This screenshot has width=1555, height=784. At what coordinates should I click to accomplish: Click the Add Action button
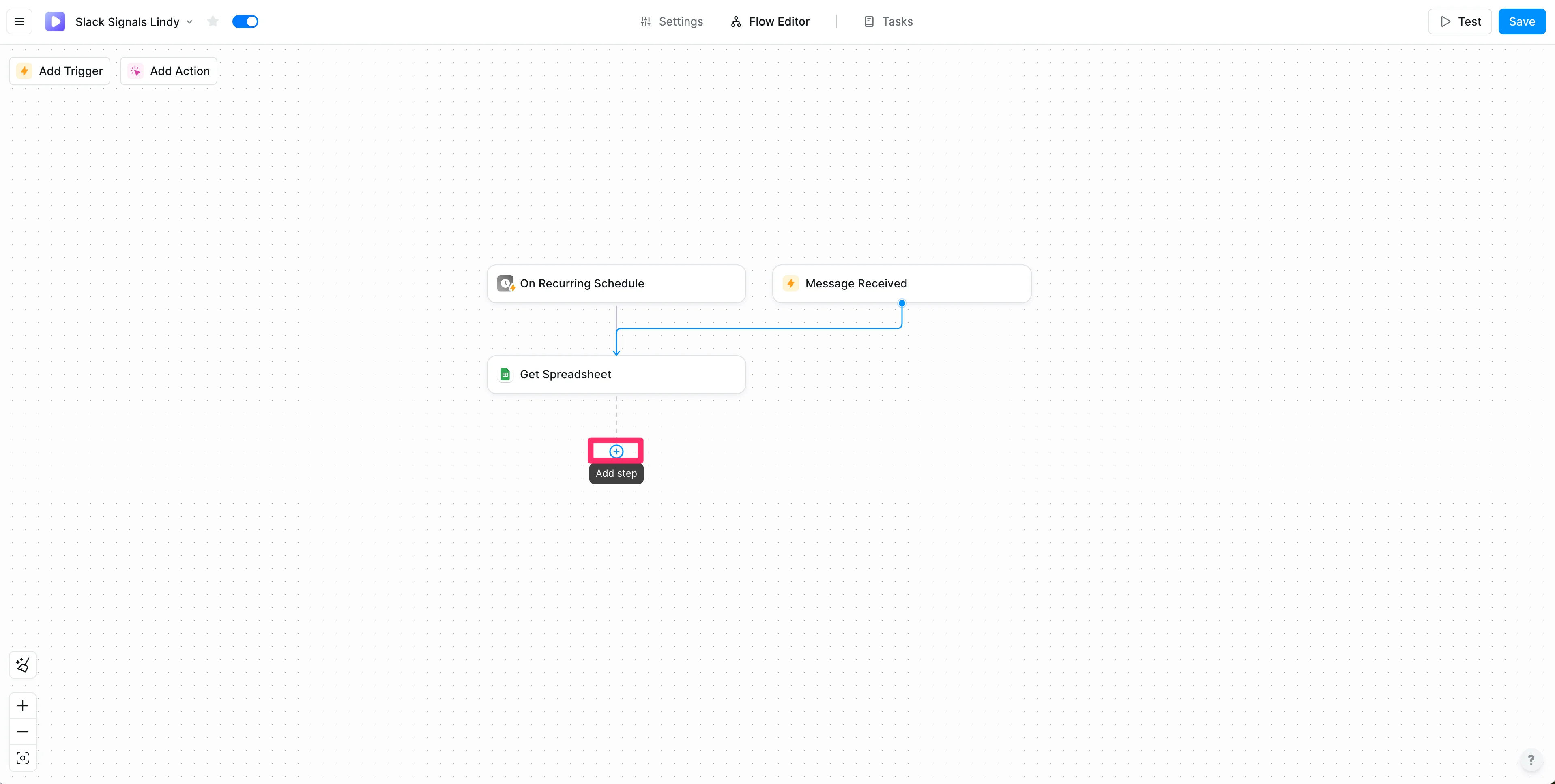(169, 71)
